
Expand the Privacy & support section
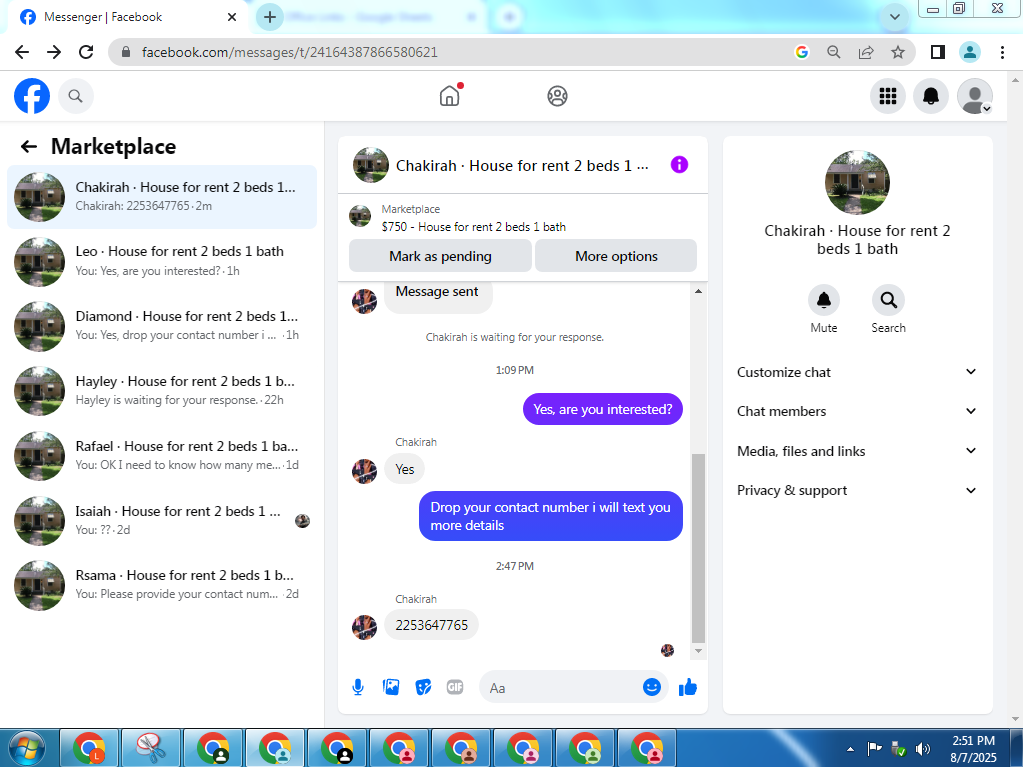pos(857,490)
